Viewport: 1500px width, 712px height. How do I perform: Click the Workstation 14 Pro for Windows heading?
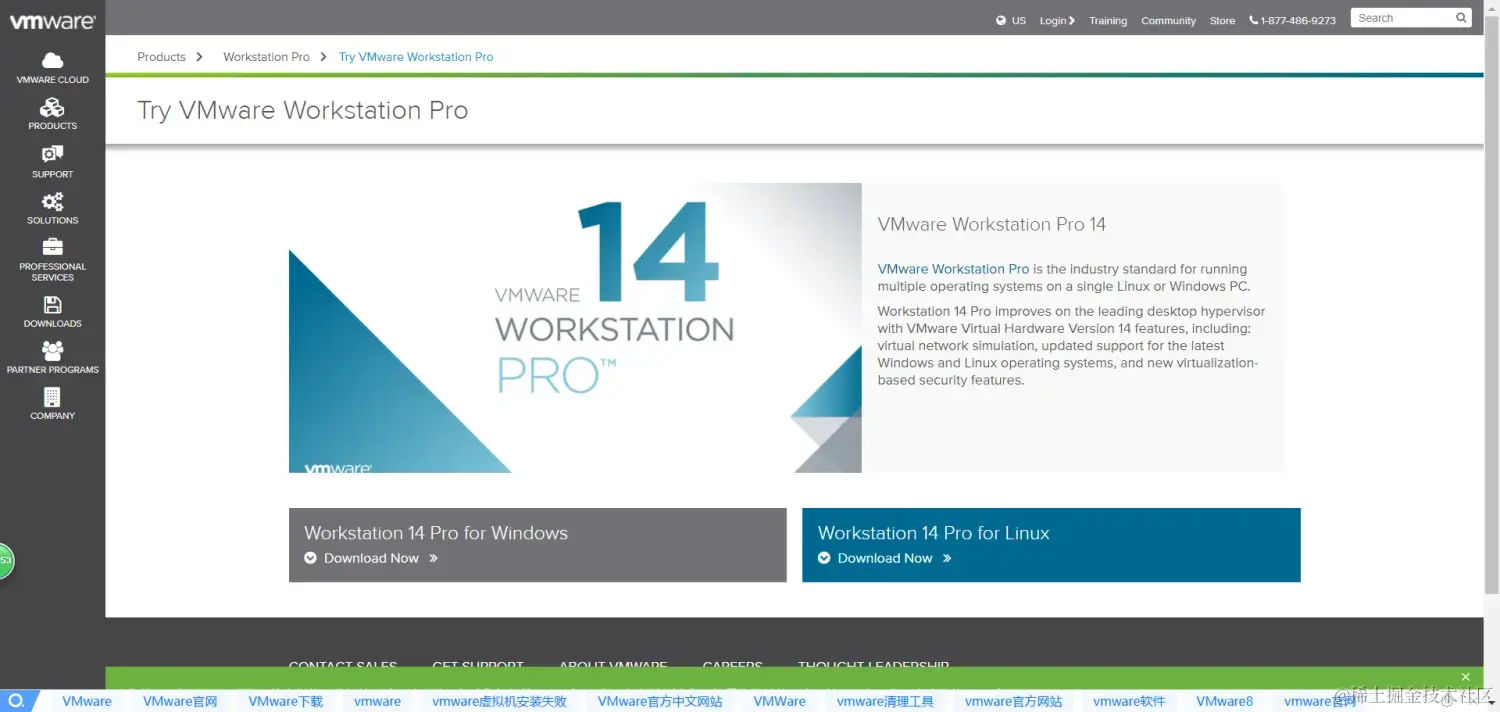click(x=436, y=533)
